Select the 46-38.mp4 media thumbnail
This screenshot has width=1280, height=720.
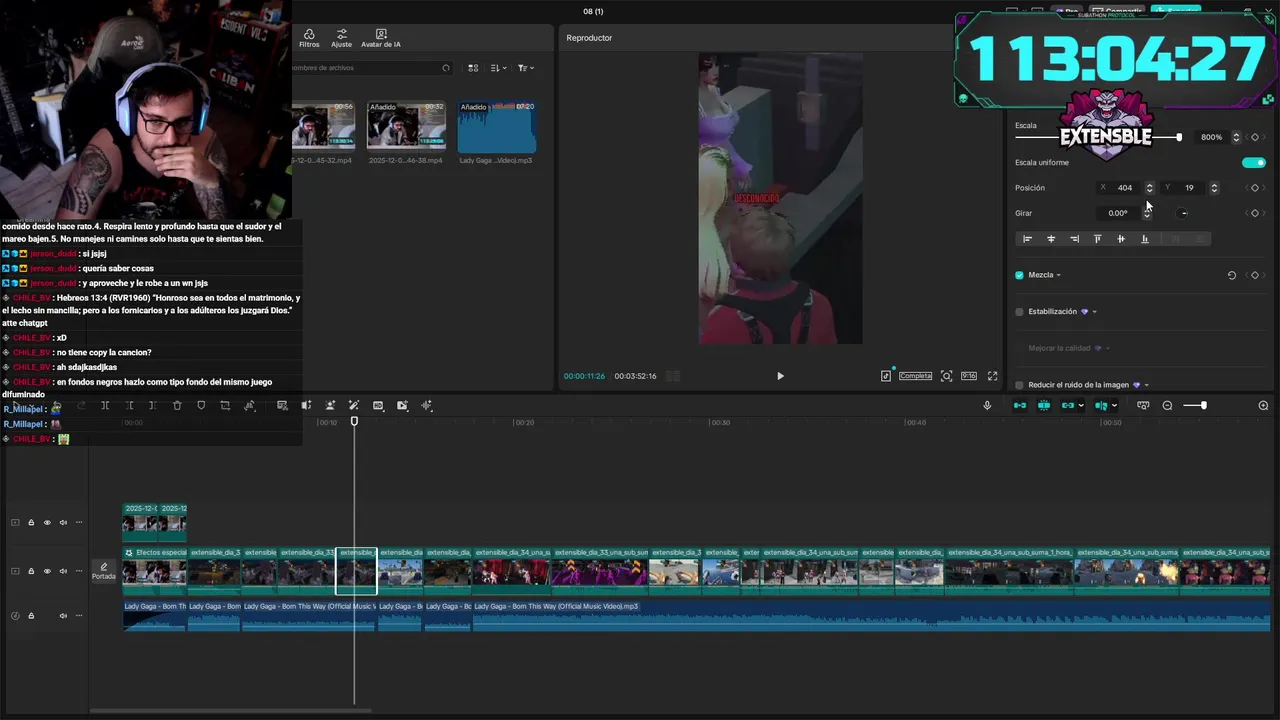(406, 126)
